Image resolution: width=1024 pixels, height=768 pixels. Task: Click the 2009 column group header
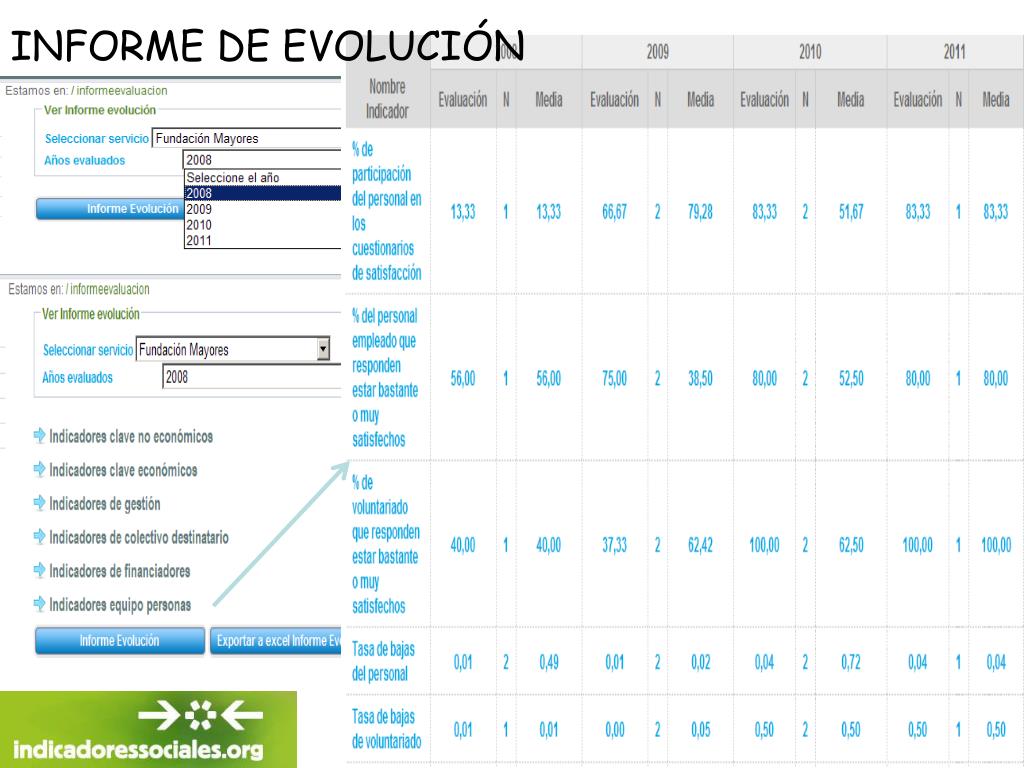(x=658, y=52)
